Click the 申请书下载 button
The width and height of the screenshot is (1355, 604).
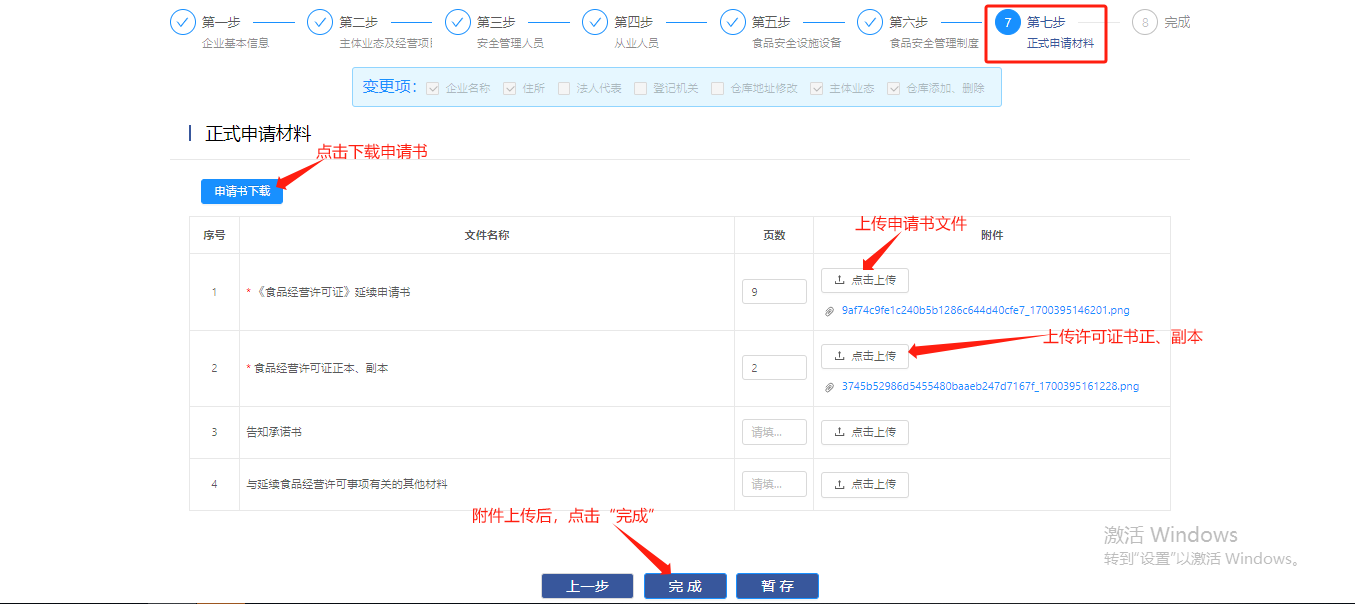point(242,191)
